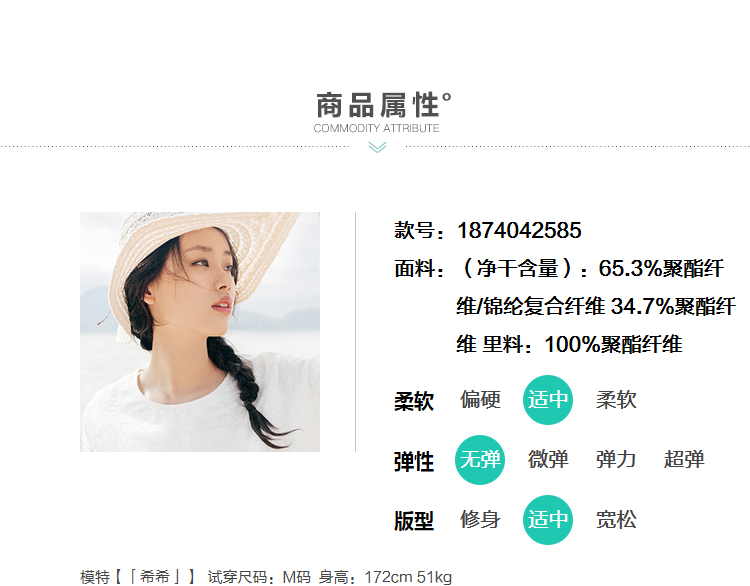Choose the 微弹 elasticity option
This screenshot has width=750, height=586.
point(548,459)
